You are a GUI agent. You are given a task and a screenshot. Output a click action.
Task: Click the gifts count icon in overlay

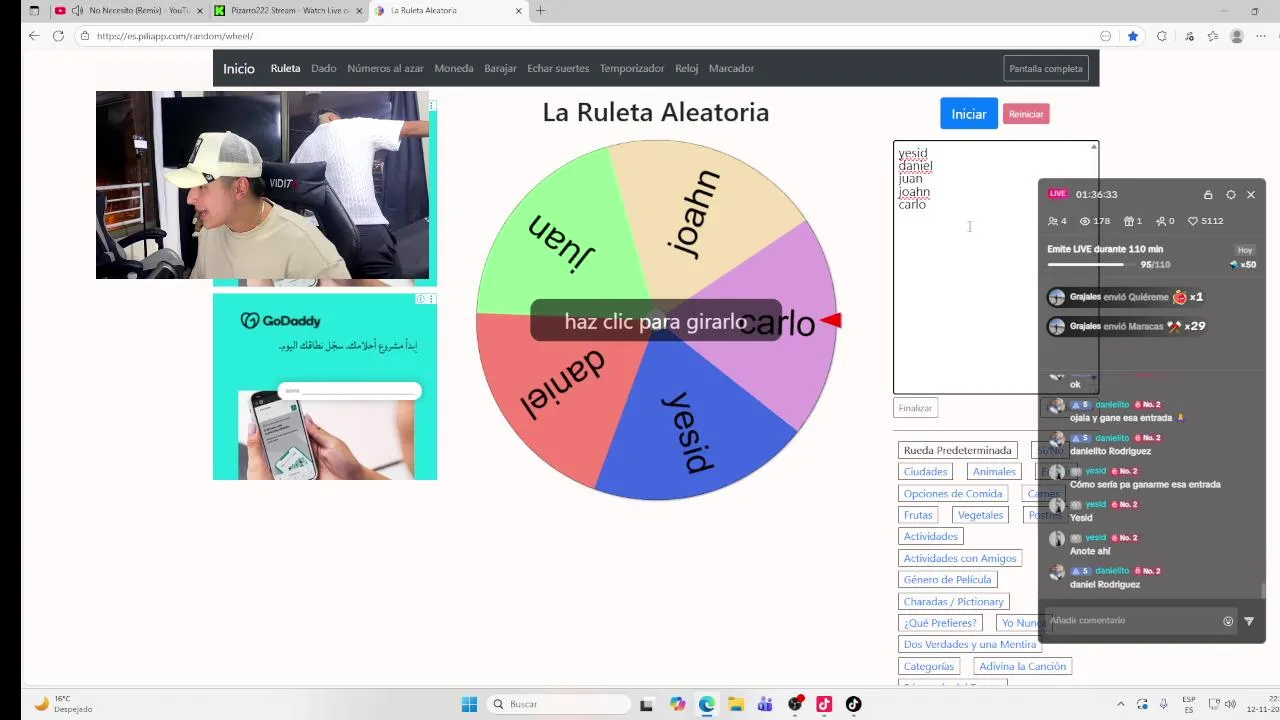[1129, 221]
